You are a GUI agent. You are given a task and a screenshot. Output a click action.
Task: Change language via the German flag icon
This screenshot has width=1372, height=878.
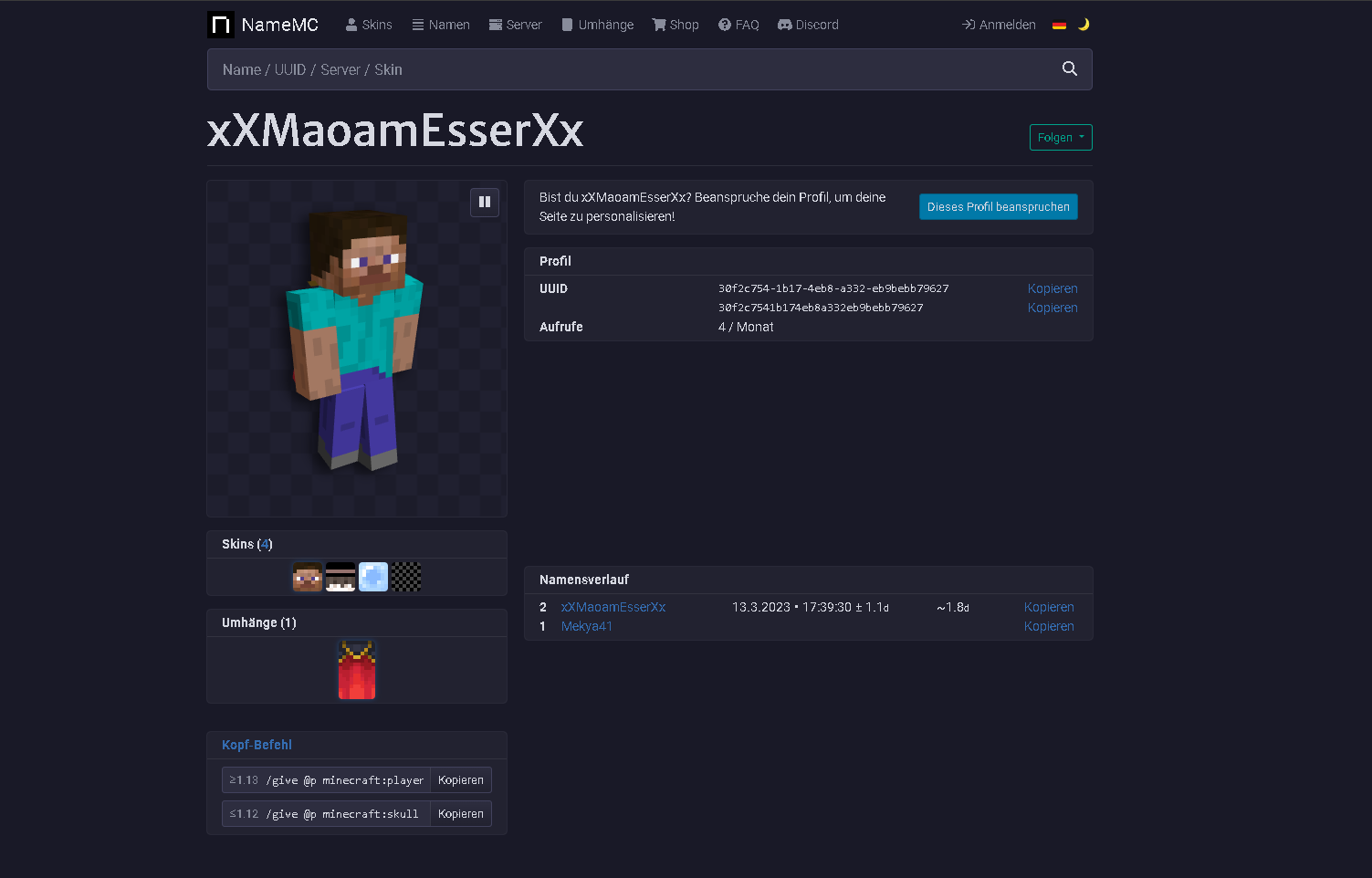point(1059,25)
